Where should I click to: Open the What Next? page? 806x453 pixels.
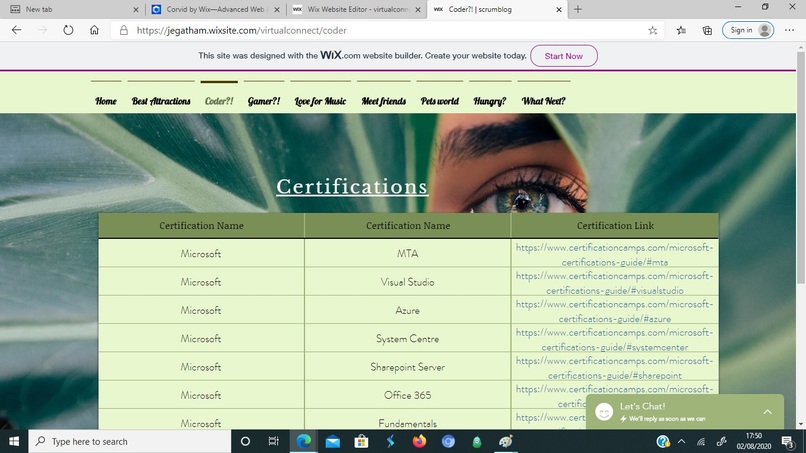543,101
